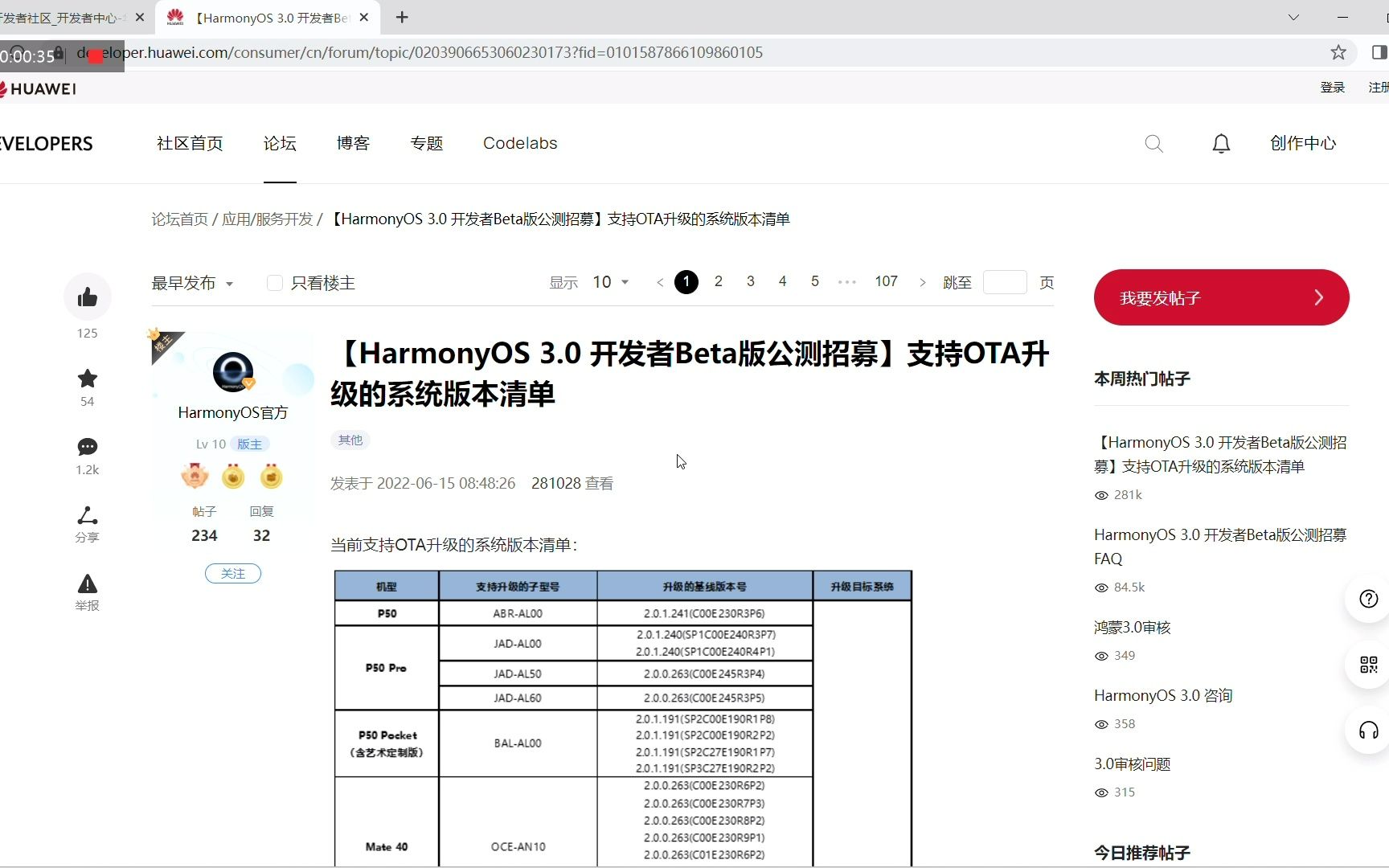Open 创作中心 link
Viewport: 1389px width, 868px height.
(1303, 143)
